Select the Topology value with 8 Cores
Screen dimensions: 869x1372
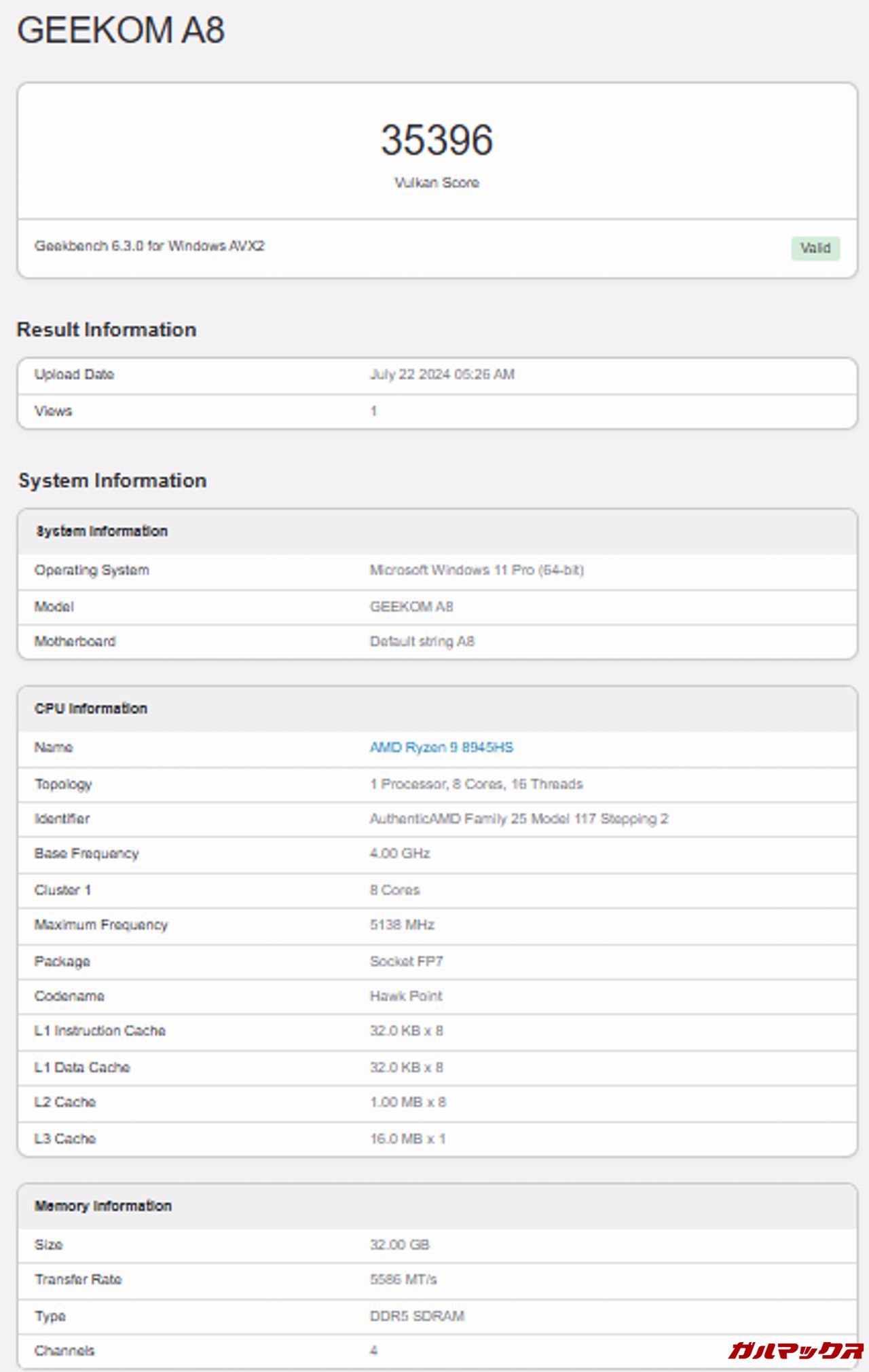476,784
